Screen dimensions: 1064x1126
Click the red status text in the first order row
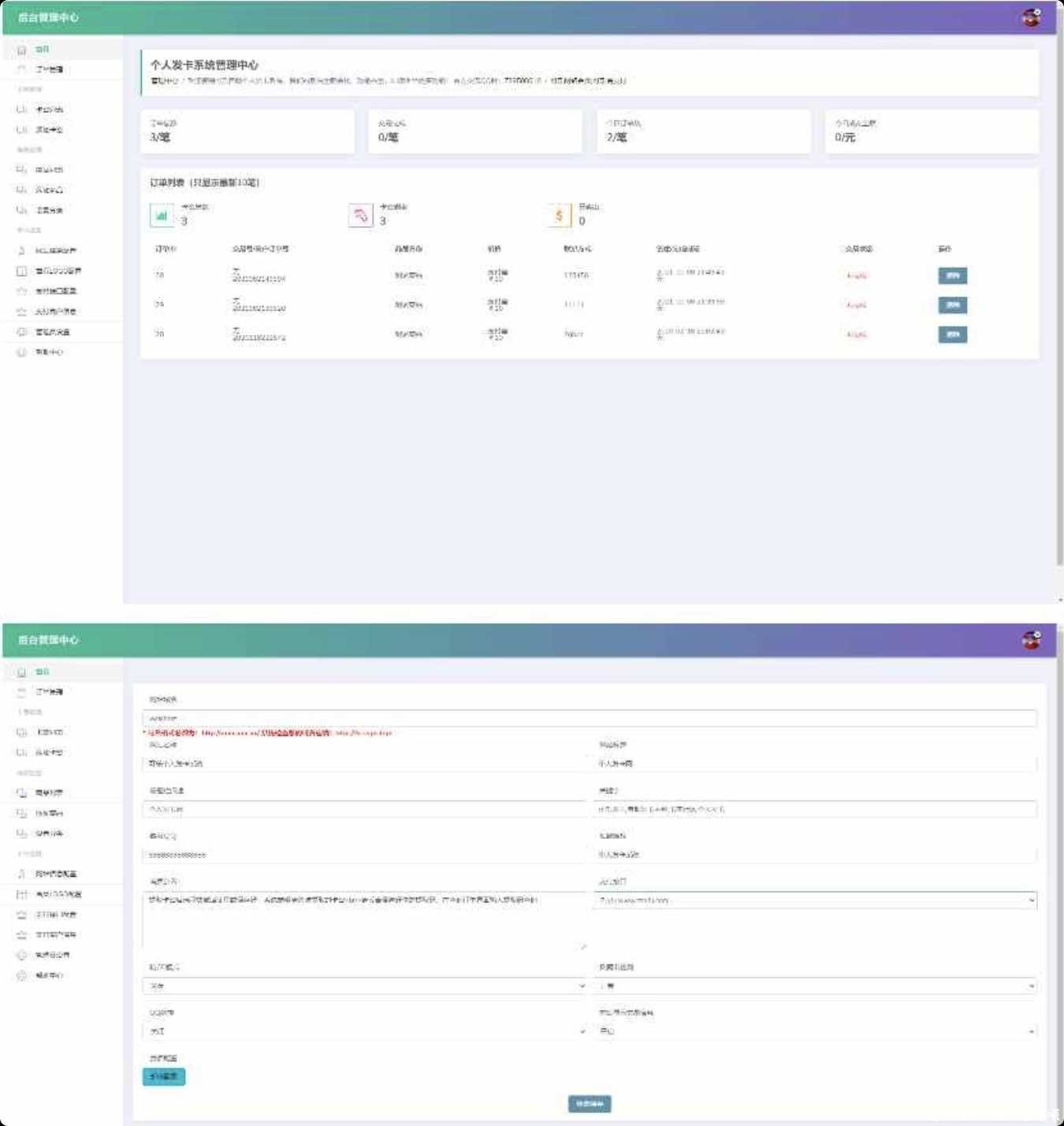click(x=857, y=276)
